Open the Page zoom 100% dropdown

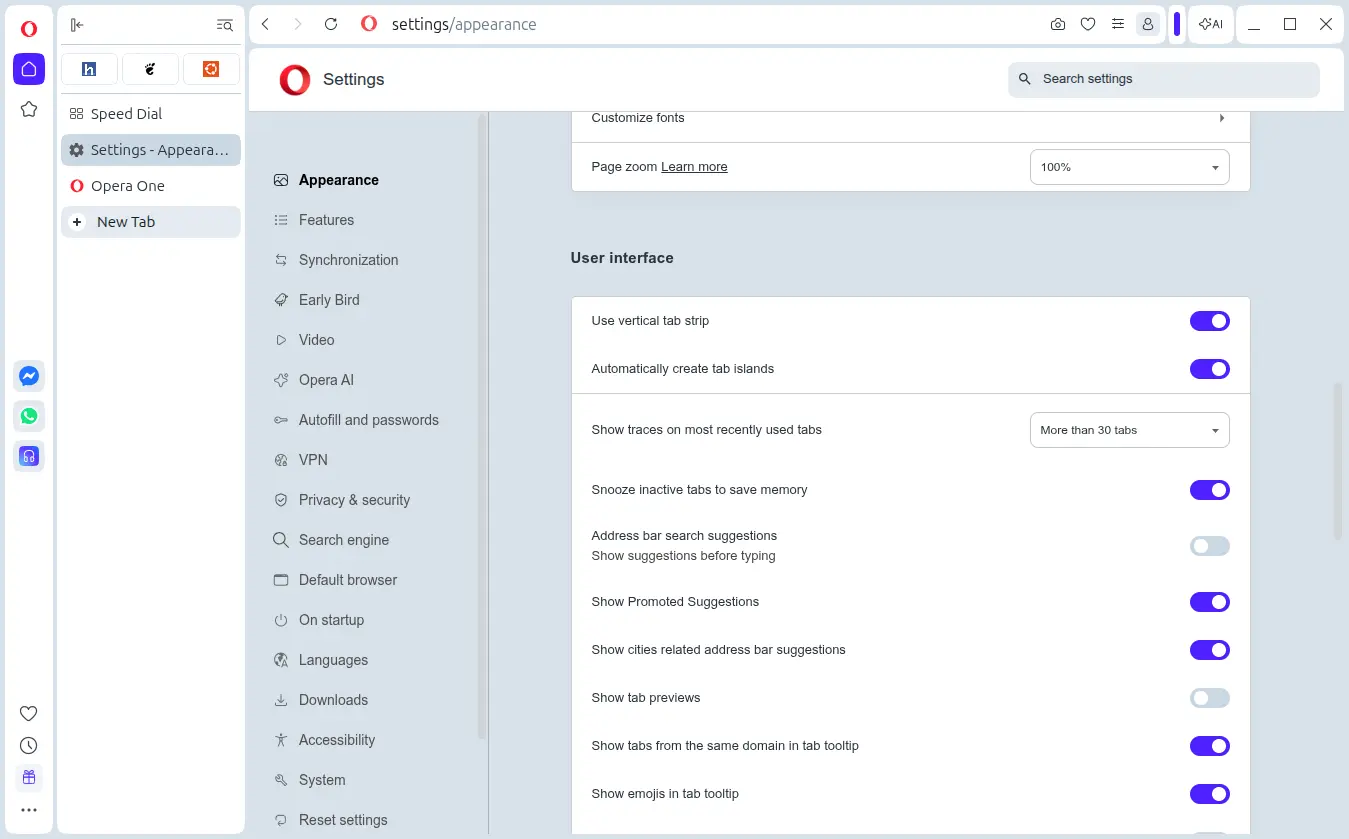click(x=1129, y=167)
